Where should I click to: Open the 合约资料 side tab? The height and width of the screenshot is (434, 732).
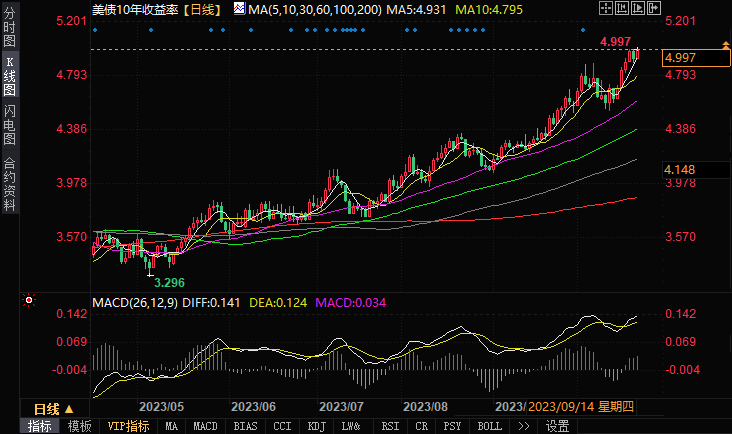(9, 183)
